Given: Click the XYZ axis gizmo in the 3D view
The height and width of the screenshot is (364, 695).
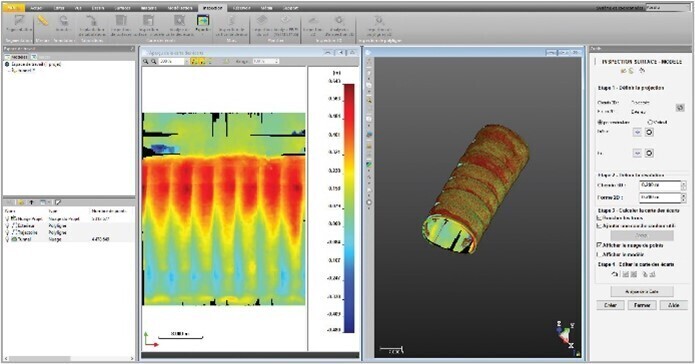Looking at the screenshot, I should pyautogui.click(x=565, y=335).
